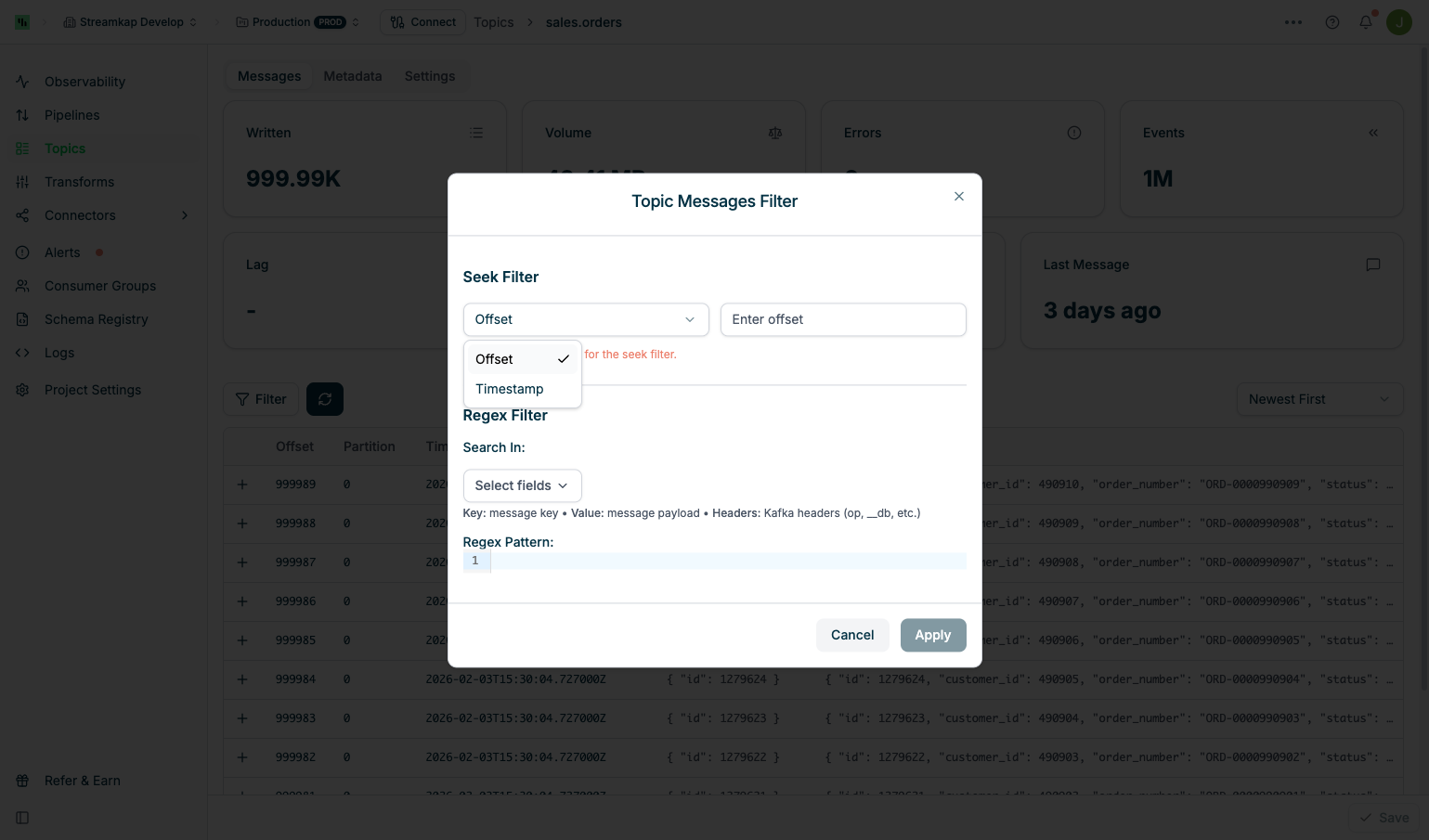Close the Topic Messages Filter dialog

[x=959, y=196]
